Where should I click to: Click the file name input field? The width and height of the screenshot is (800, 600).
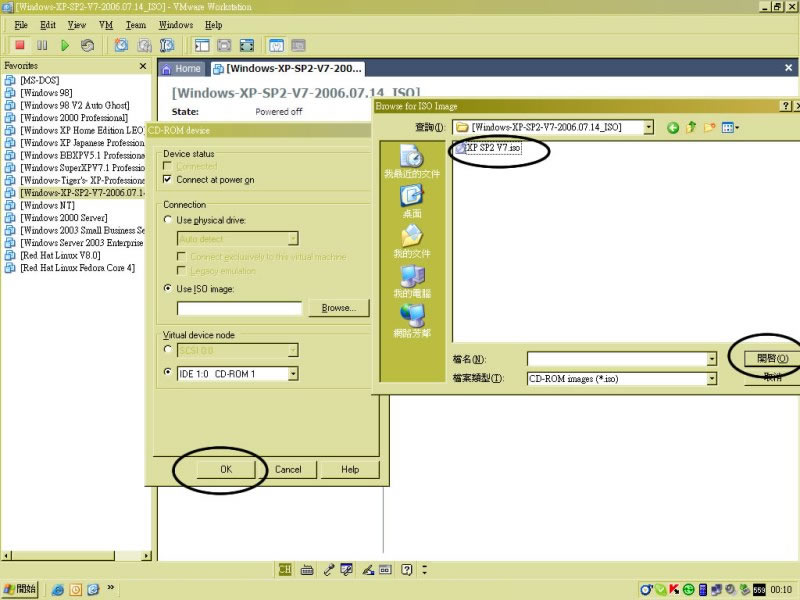617,359
